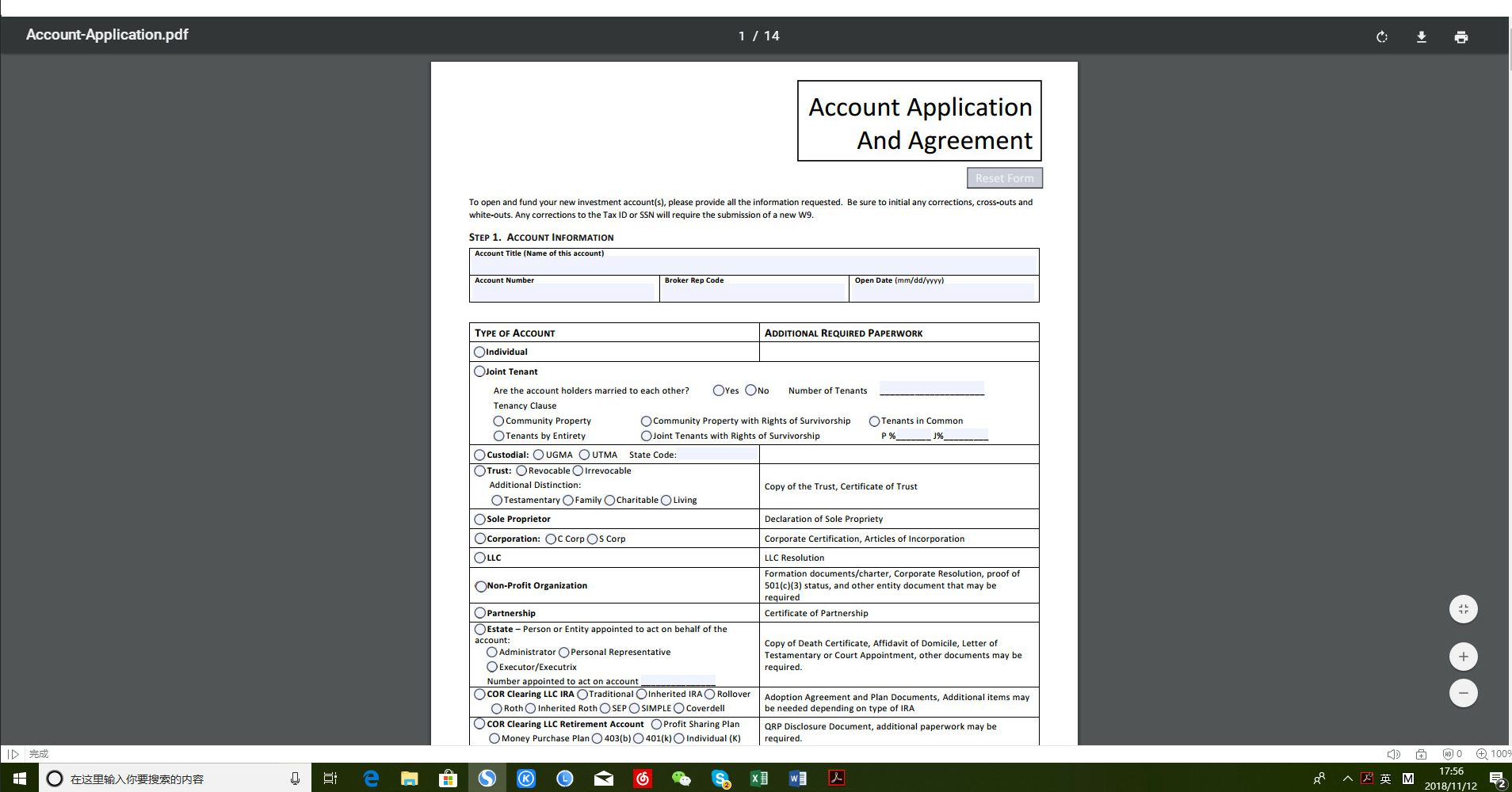Viewport: 1512px width, 792px height.
Task: Launch WeChat from the taskbar
Action: pos(681,779)
